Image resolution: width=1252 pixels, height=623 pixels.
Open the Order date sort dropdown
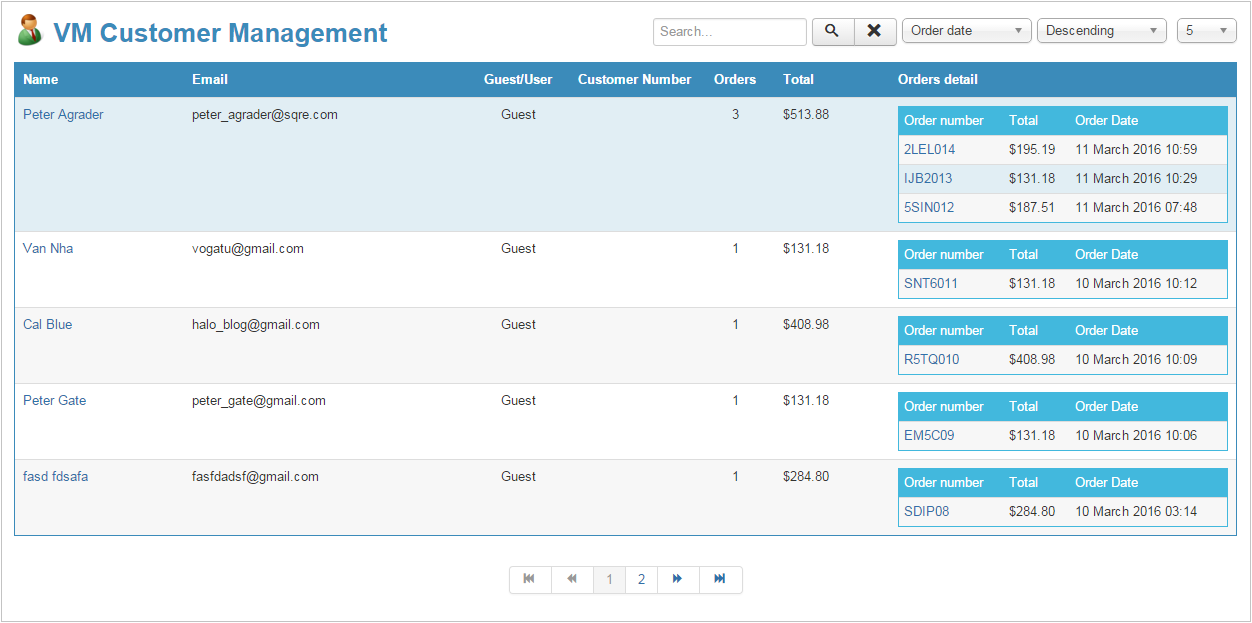tap(967, 31)
